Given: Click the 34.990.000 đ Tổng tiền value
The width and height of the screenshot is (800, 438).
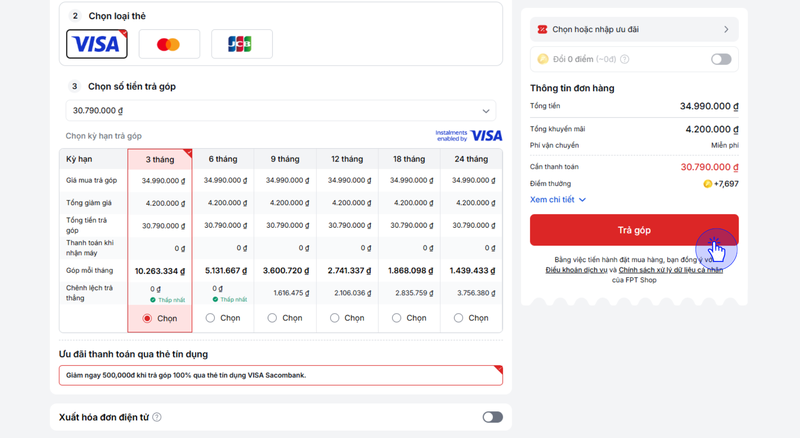Looking at the screenshot, I should tap(709, 106).
